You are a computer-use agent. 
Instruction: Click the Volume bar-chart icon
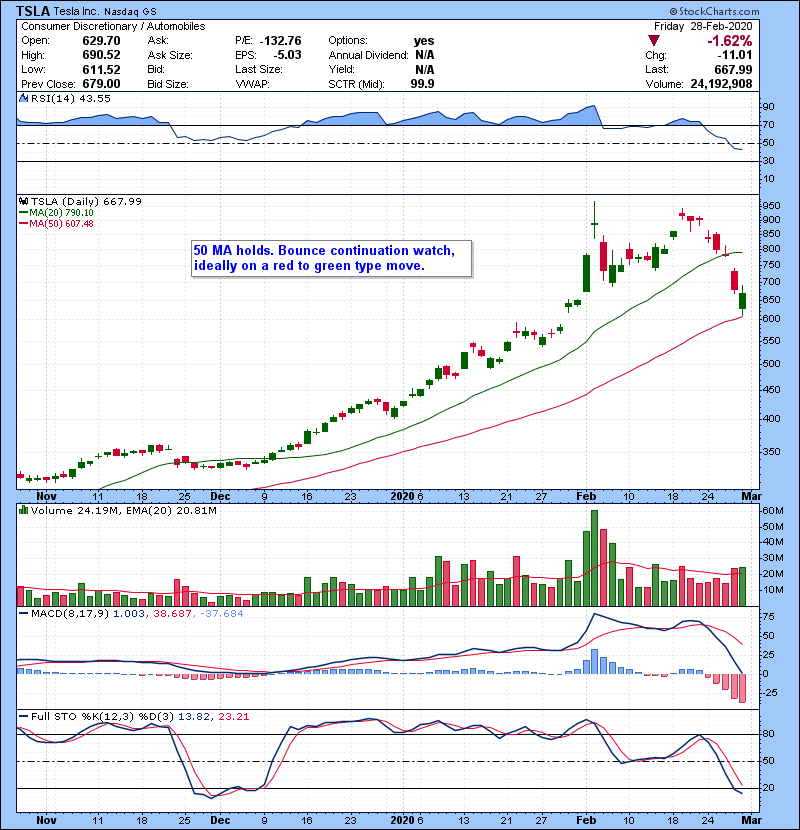[x=23, y=510]
